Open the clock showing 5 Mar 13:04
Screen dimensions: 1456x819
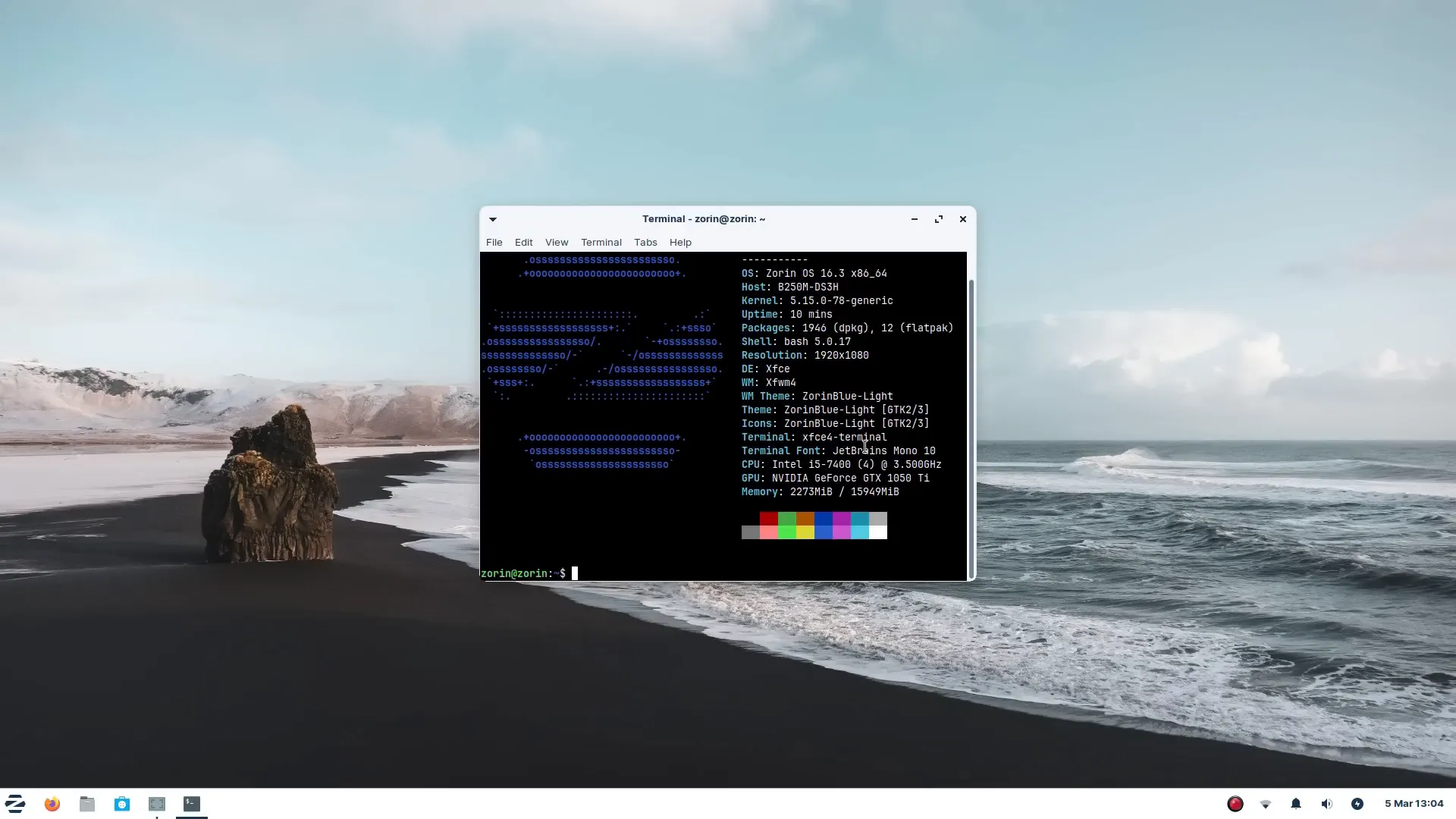pyautogui.click(x=1414, y=804)
